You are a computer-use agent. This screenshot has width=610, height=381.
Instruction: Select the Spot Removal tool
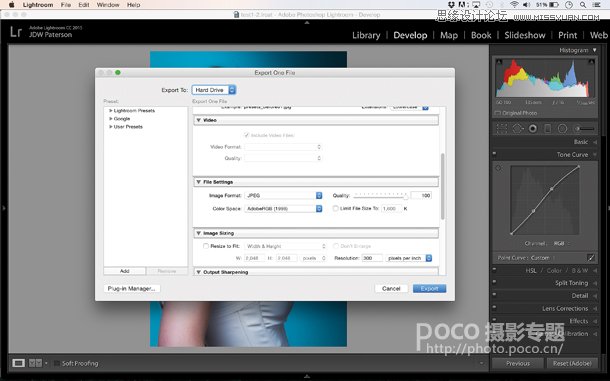[518, 128]
